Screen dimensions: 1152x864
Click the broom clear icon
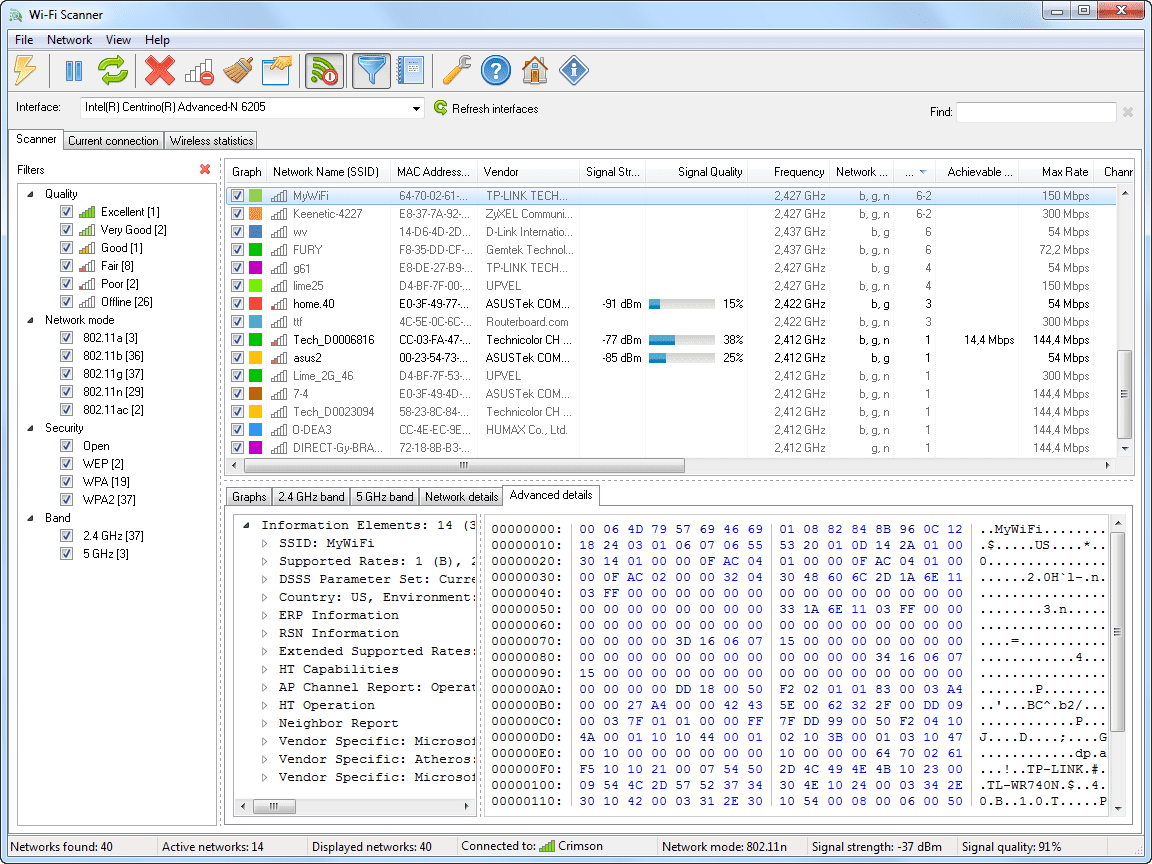(237, 70)
